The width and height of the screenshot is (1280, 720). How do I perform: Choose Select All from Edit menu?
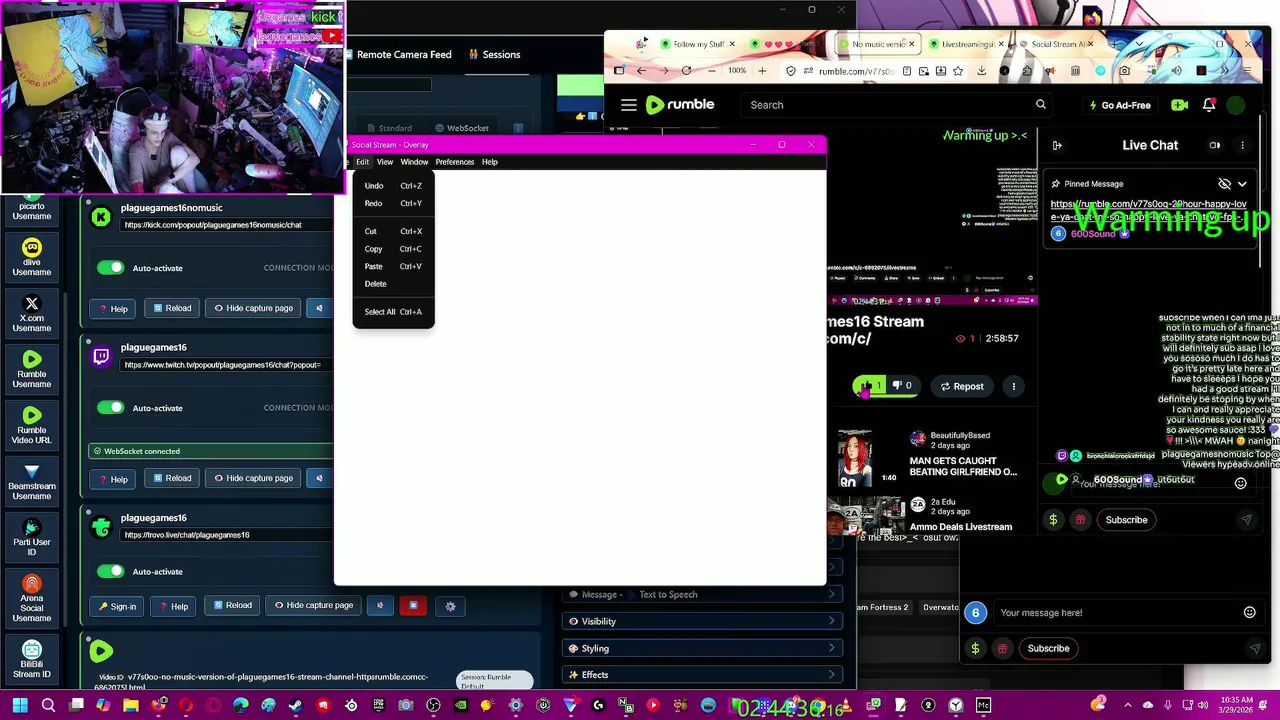click(x=393, y=312)
